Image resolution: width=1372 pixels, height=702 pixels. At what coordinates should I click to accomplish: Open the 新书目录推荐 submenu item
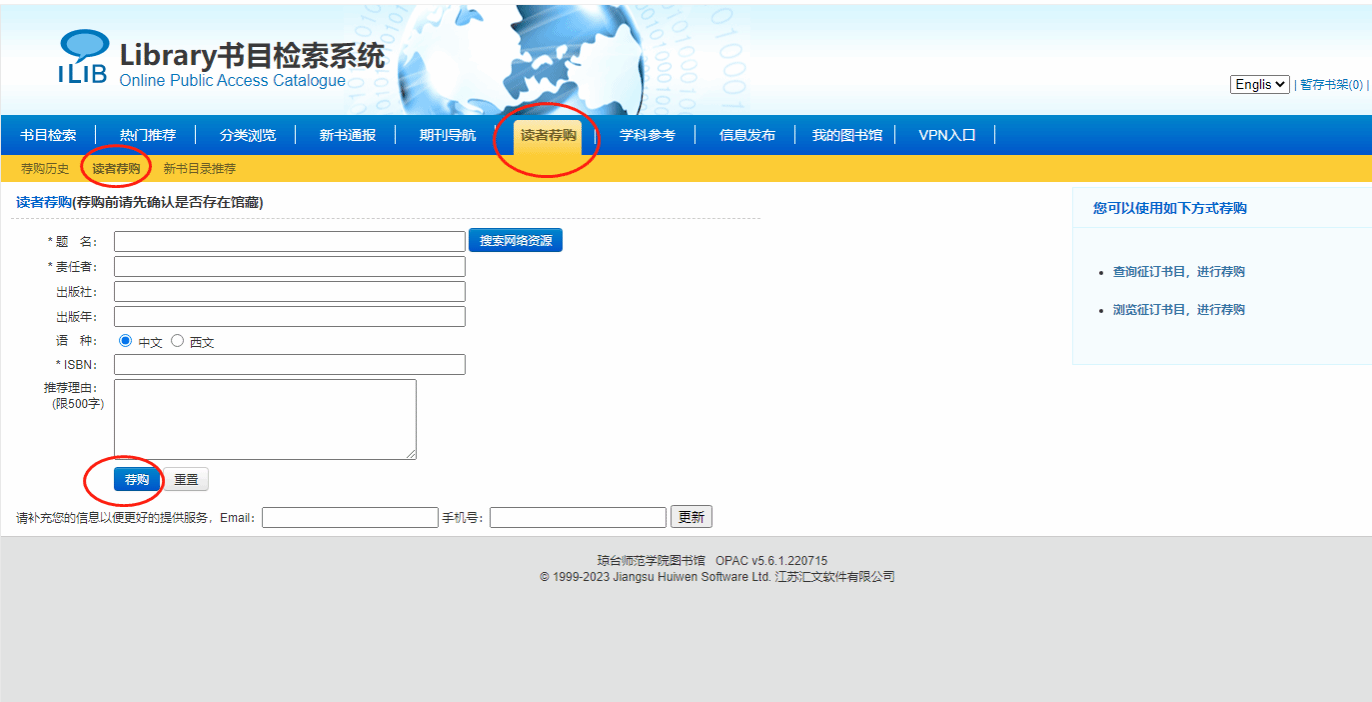pos(200,169)
